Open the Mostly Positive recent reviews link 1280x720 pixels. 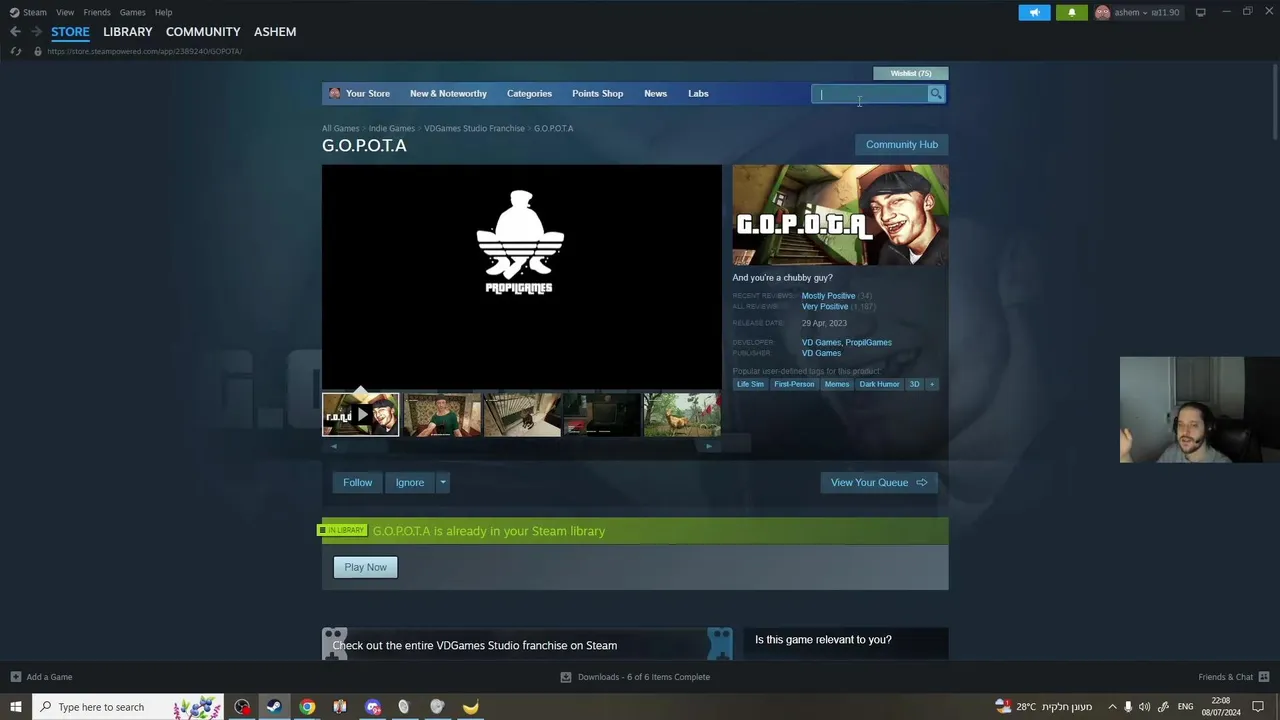pos(828,296)
